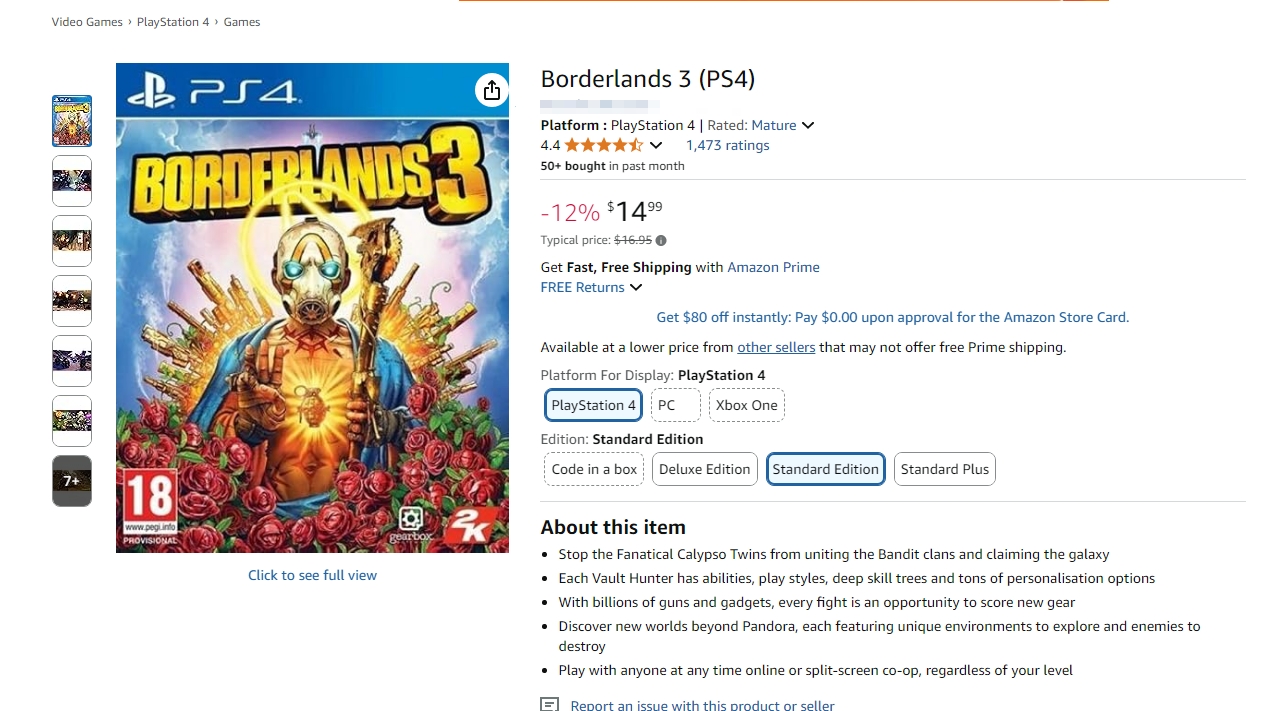Expand the Mature rating dropdown
1267x711 pixels.
pos(808,125)
